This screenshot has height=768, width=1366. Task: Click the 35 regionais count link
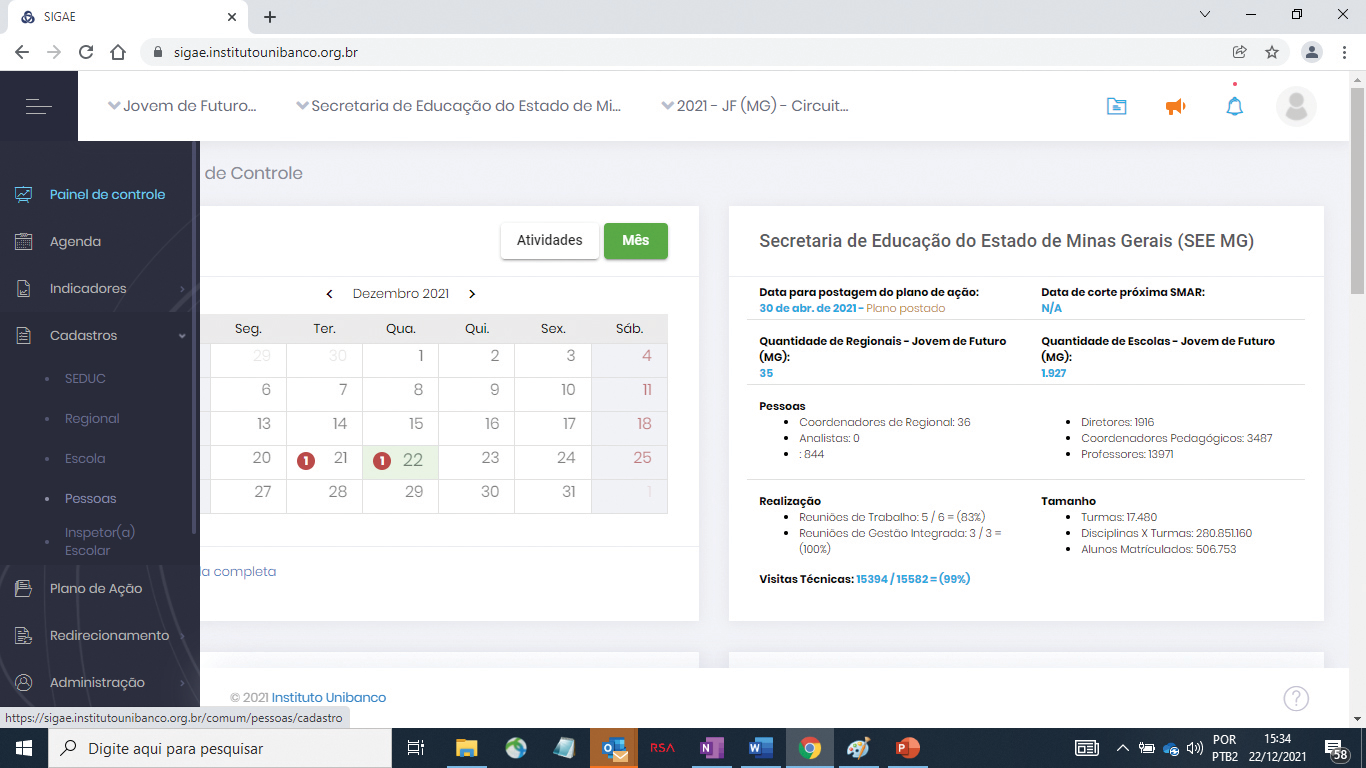click(x=766, y=373)
